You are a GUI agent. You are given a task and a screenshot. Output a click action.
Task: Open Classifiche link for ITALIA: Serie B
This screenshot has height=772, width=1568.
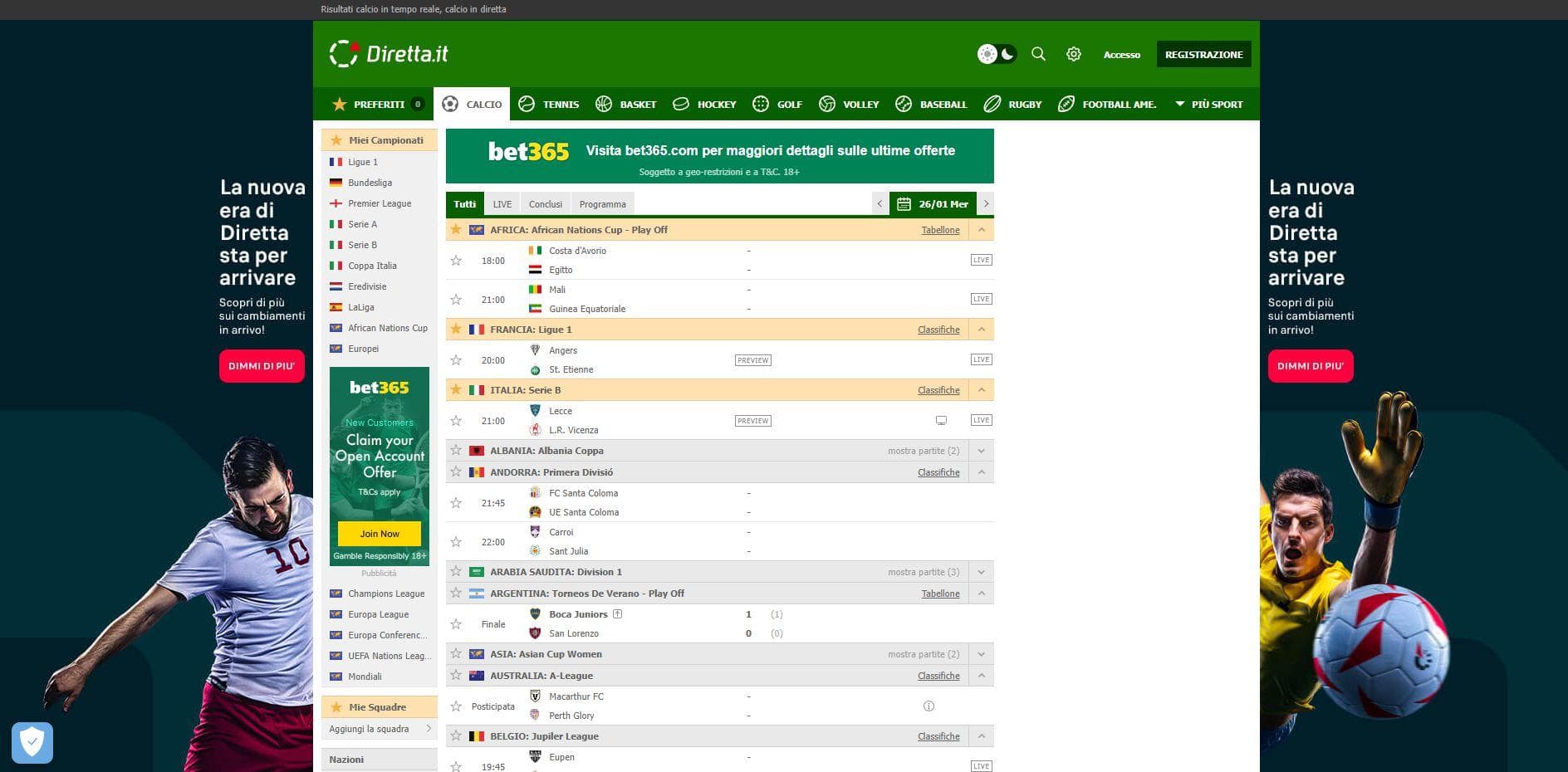pyautogui.click(x=938, y=390)
